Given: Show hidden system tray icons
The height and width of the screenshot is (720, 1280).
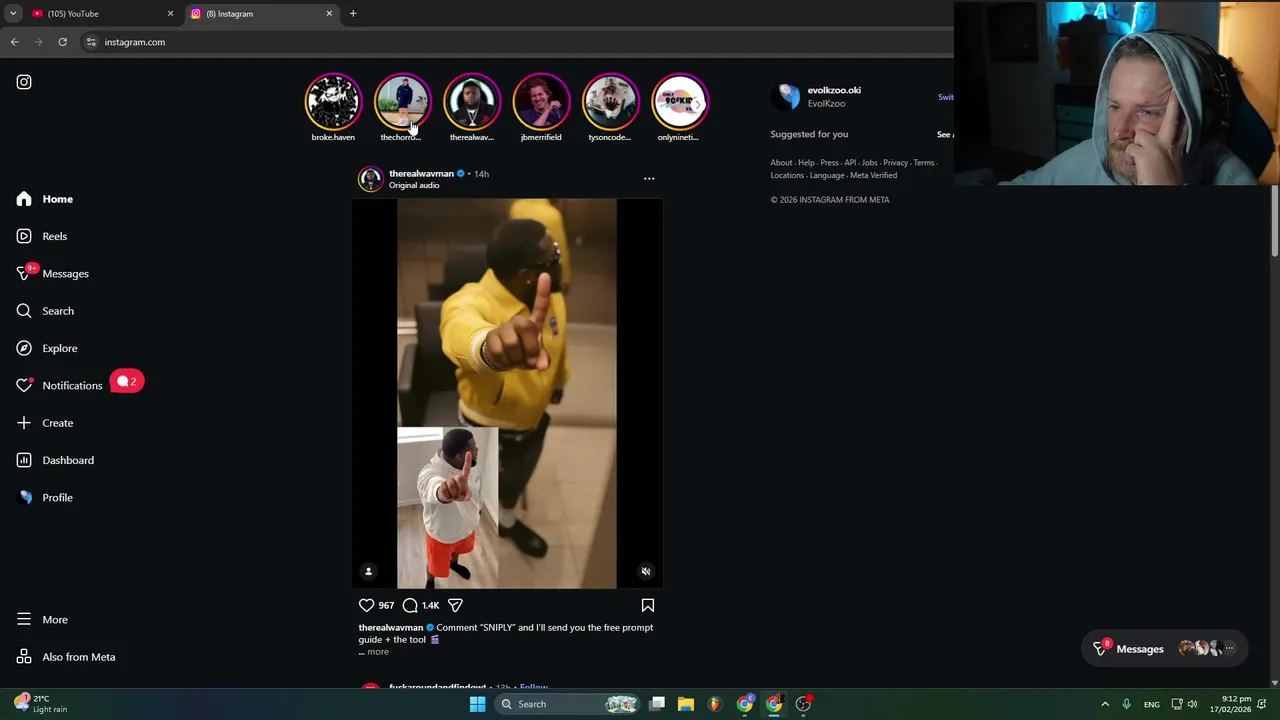Looking at the screenshot, I should pos(1105,704).
